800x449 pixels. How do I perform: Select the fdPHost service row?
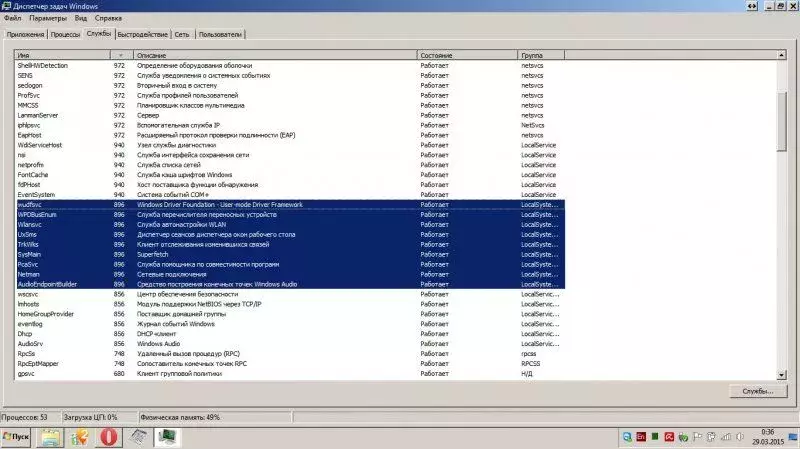click(x=290, y=185)
